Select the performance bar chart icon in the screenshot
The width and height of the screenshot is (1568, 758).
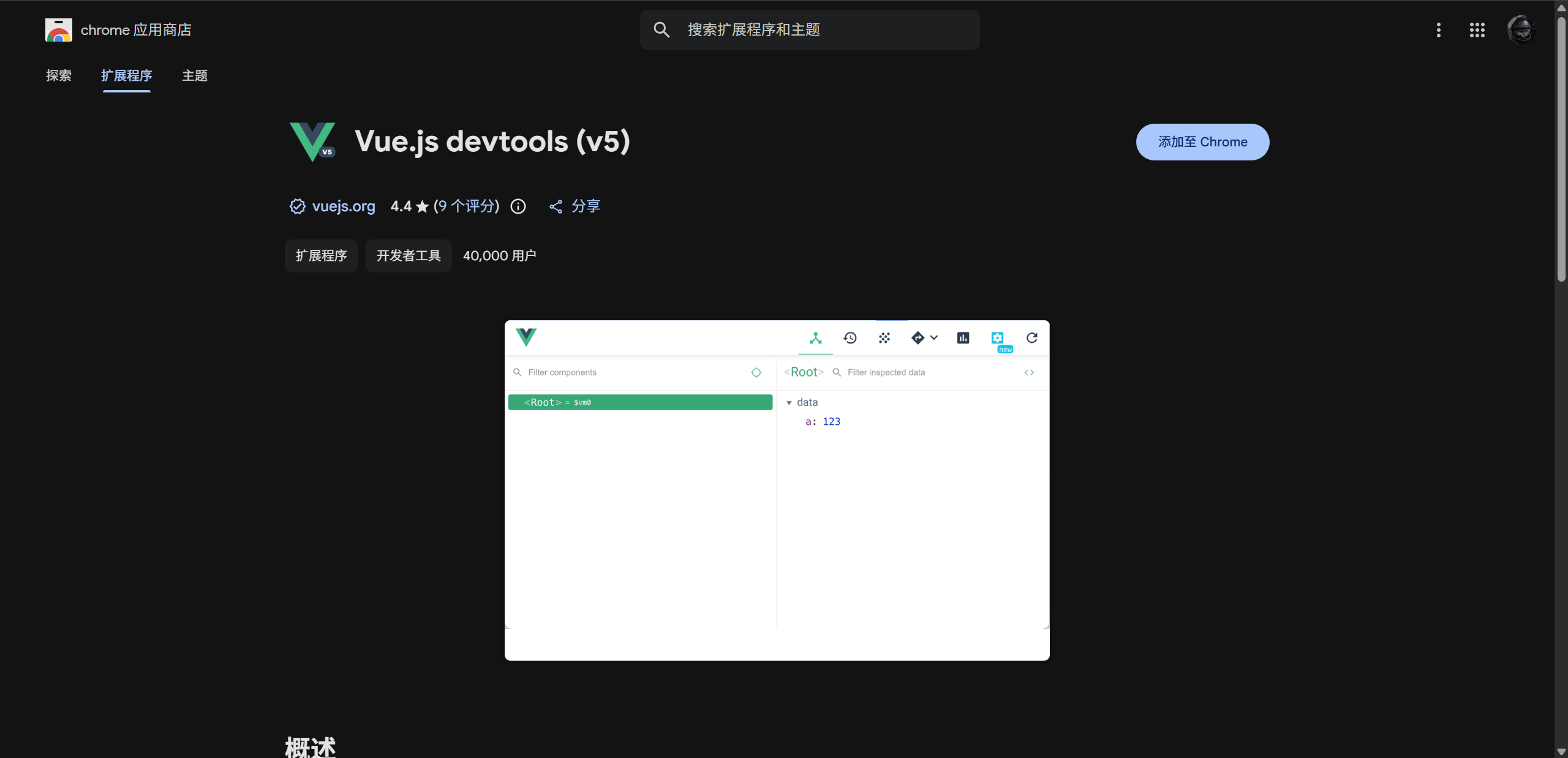963,338
